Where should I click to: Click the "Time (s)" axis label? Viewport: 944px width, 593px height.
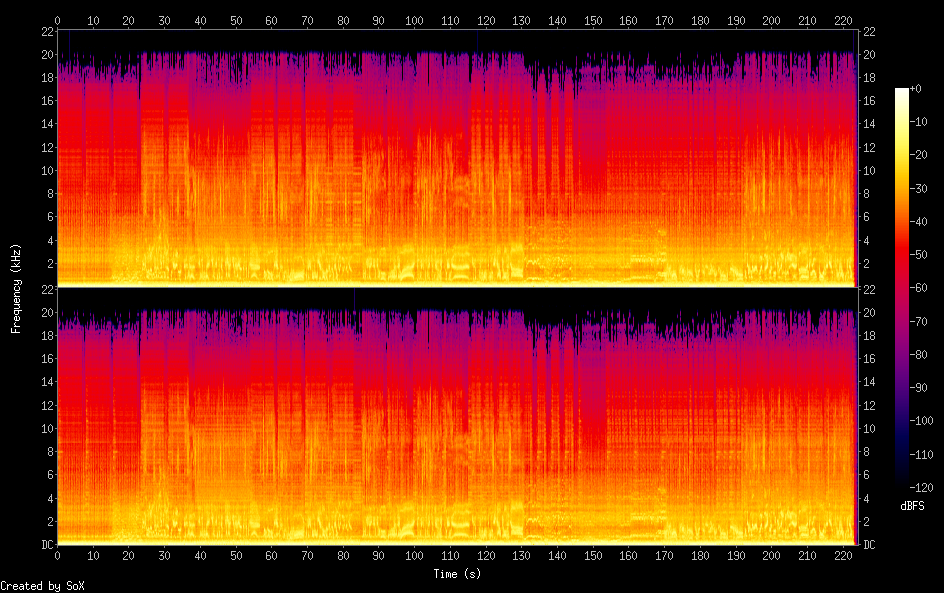point(457,574)
